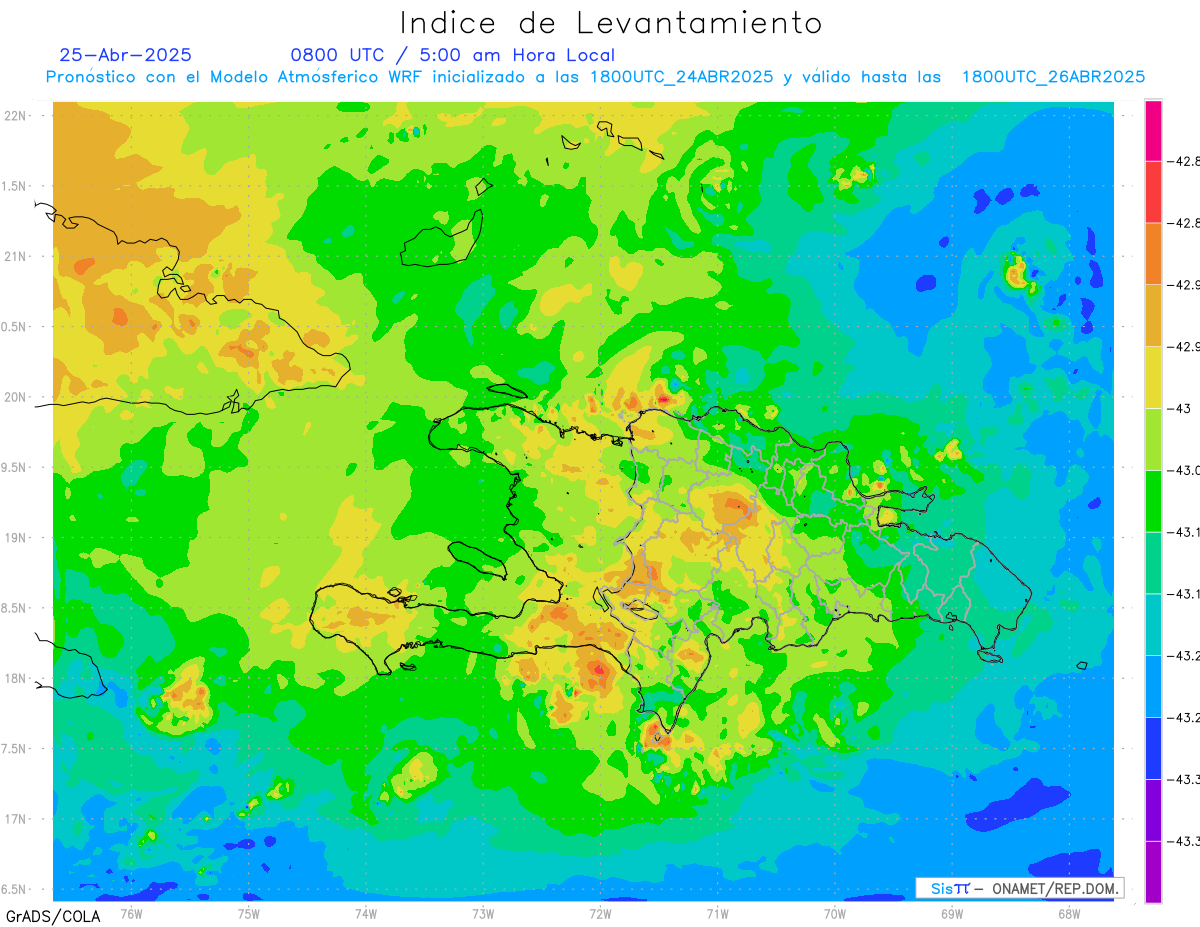Screen dimensions: 1200x927
Task: Click the '69W' longitude label
Action: pos(952,912)
